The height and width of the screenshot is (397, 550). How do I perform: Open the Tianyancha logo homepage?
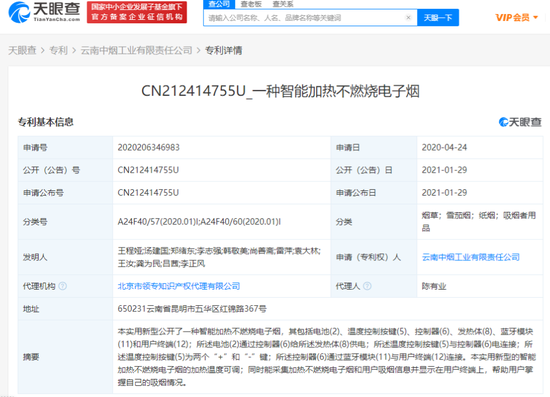coord(45,12)
